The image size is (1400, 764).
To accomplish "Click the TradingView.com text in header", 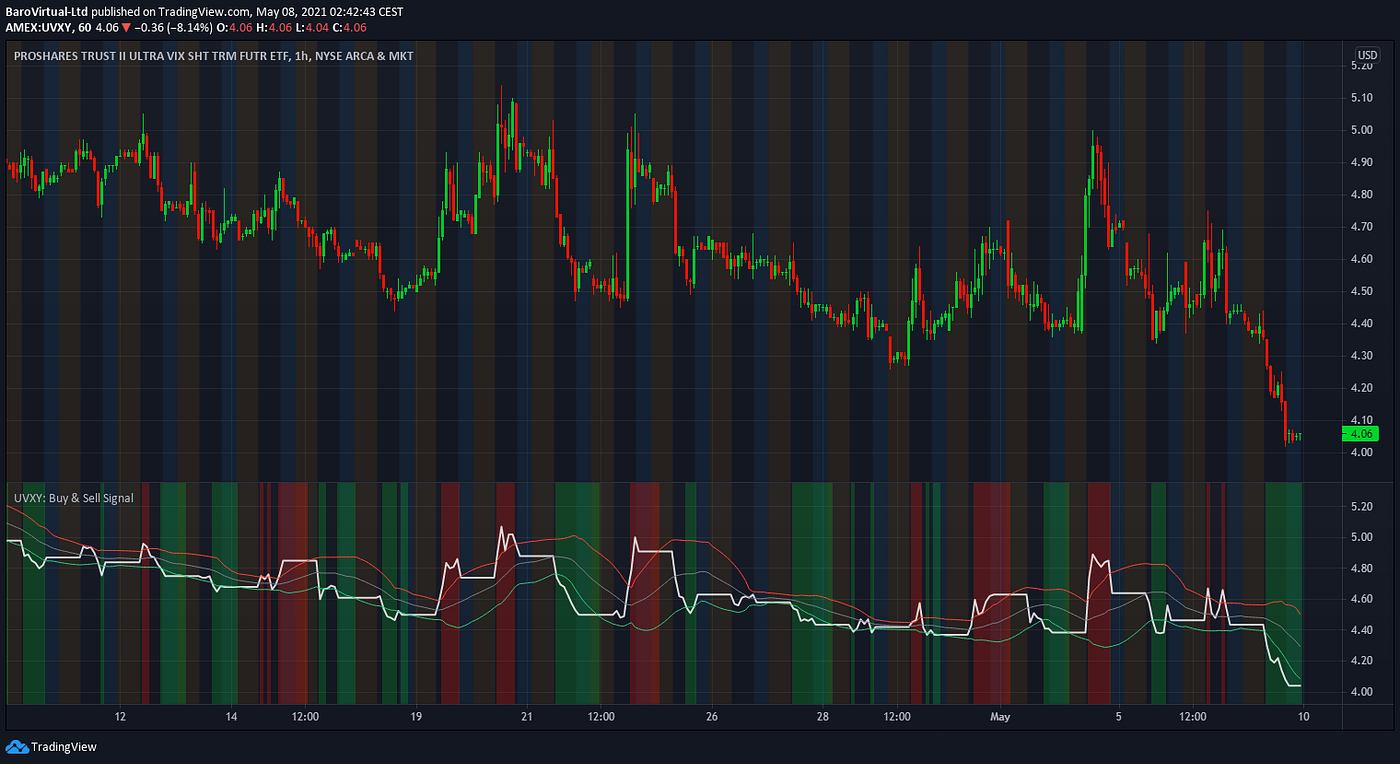I will click(x=206, y=10).
